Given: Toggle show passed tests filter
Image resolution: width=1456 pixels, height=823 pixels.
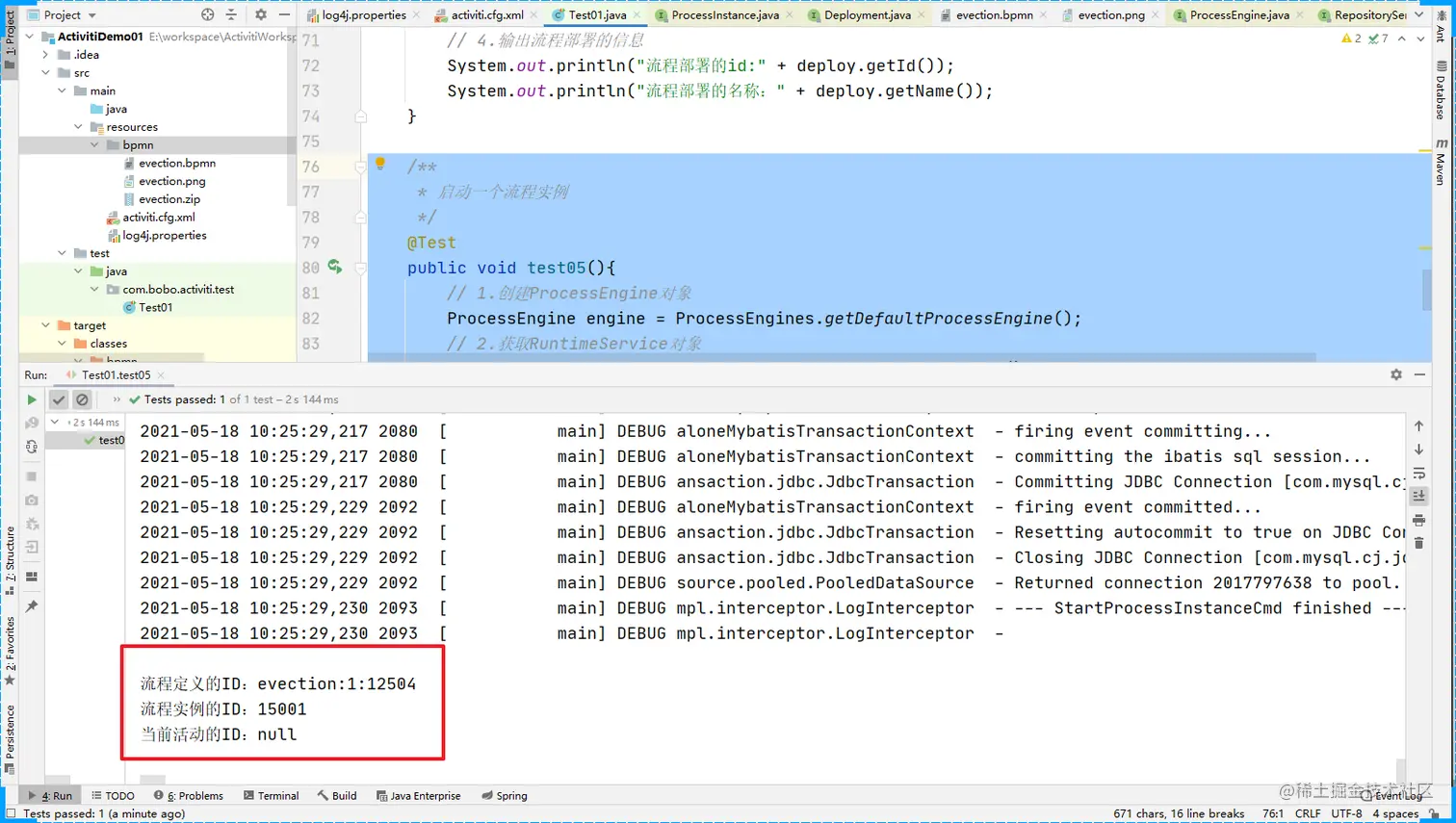Looking at the screenshot, I should pyautogui.click(x=59, y=399).
